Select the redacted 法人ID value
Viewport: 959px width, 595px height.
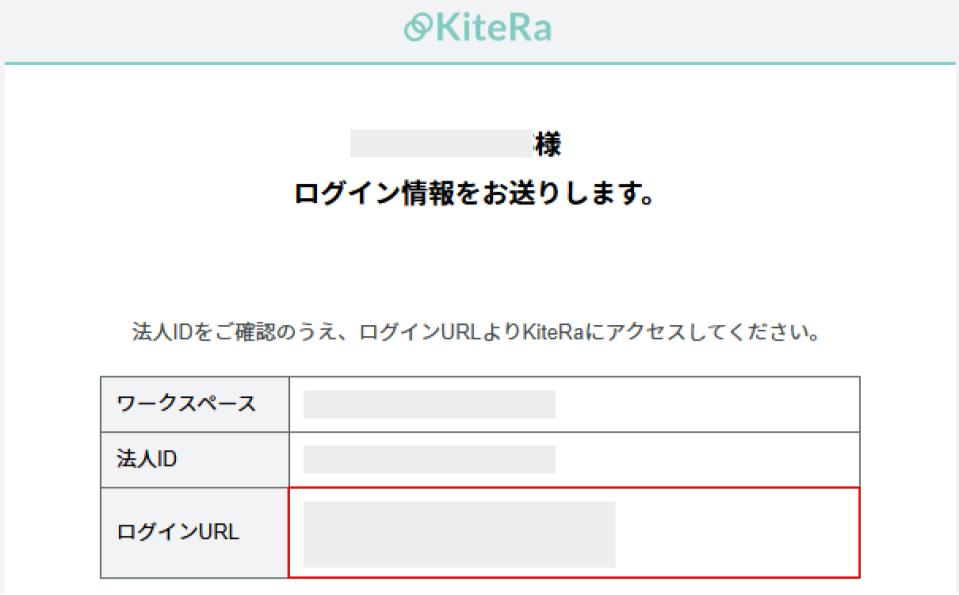coord(429,459)
